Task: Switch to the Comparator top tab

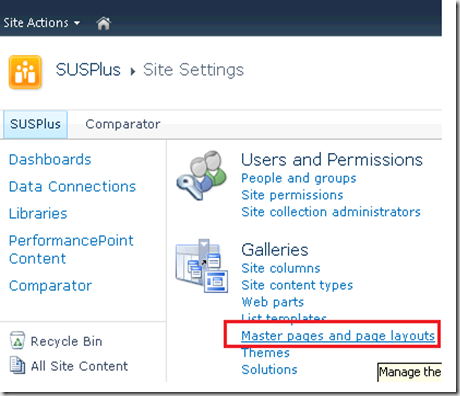Action: [123, 124]
